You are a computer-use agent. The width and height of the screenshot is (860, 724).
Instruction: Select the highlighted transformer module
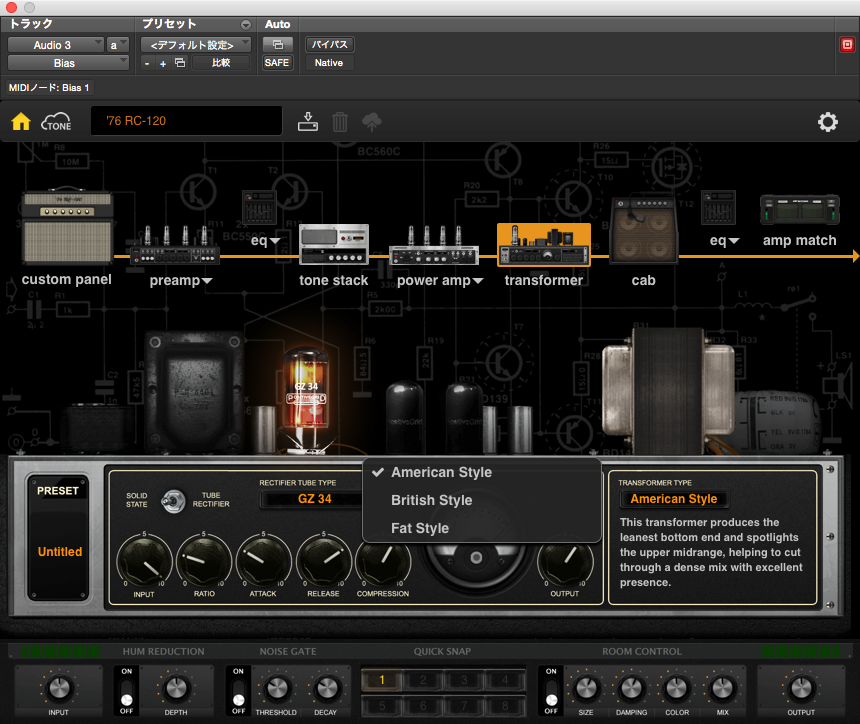tap(544, 245)
